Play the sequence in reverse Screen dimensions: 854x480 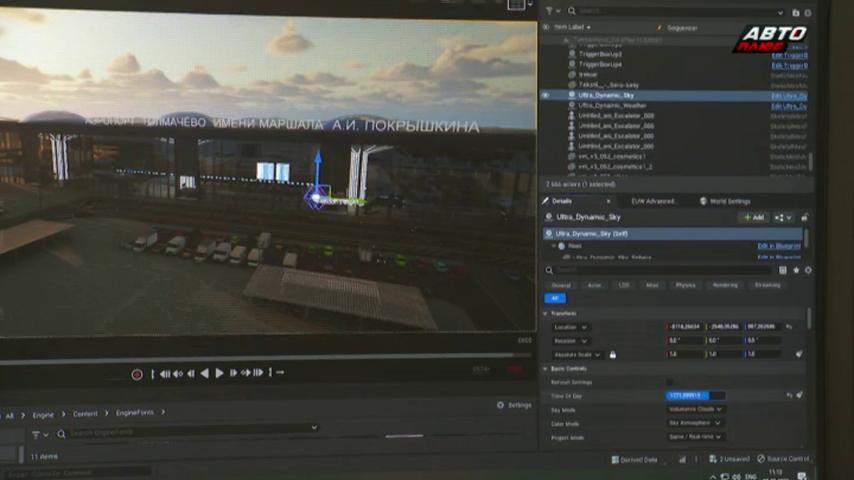click(205, 373)
